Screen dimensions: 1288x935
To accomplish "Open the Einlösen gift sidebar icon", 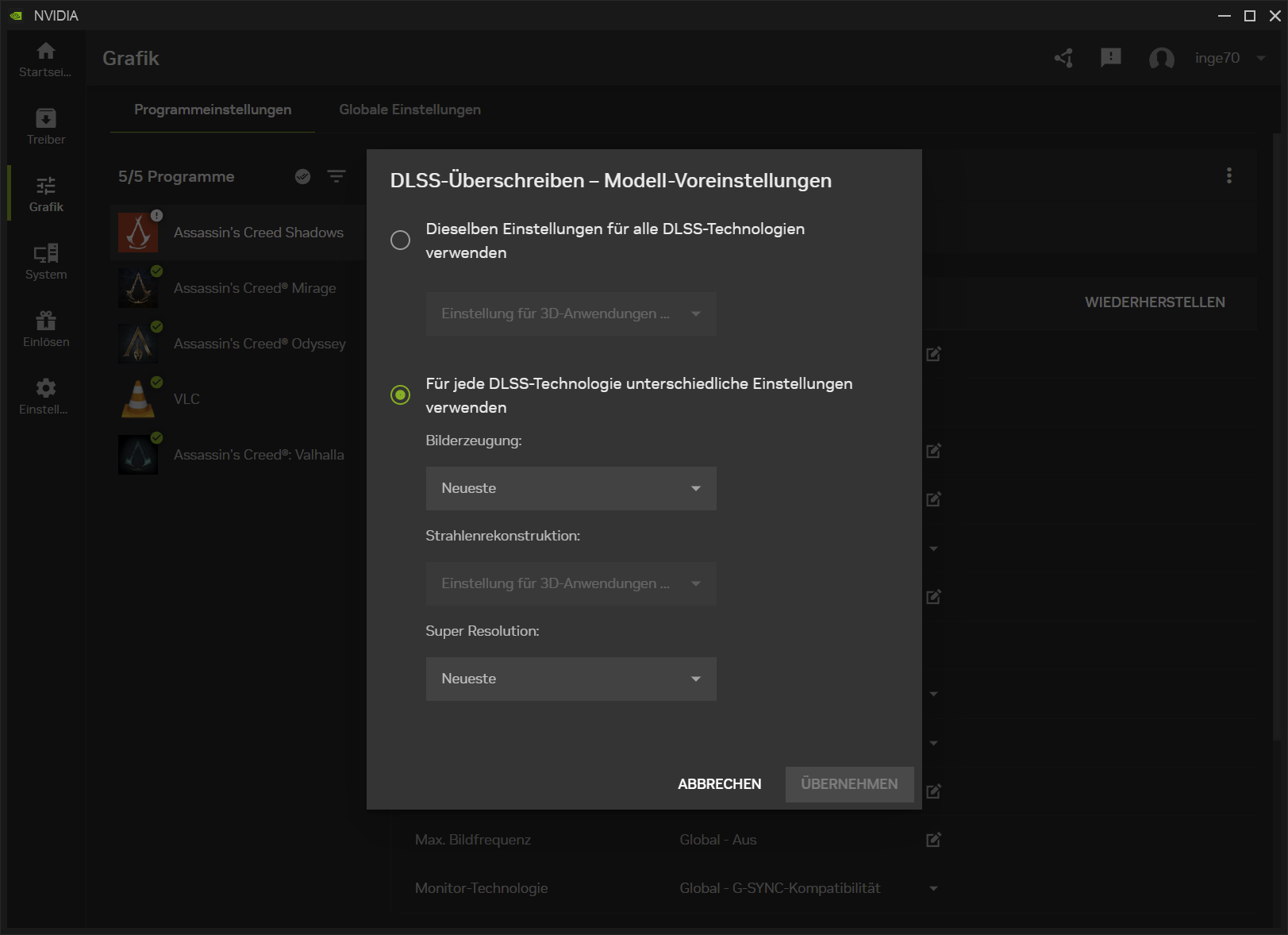I will click(46, 321).
